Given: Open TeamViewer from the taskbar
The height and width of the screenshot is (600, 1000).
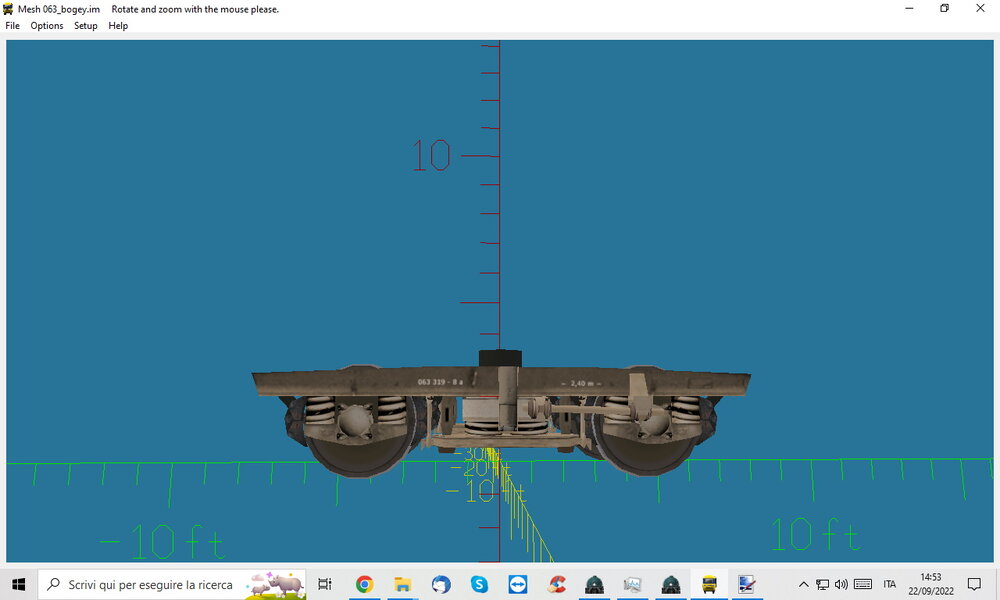Looking at the screenshot, I should [x=517, y=584].
